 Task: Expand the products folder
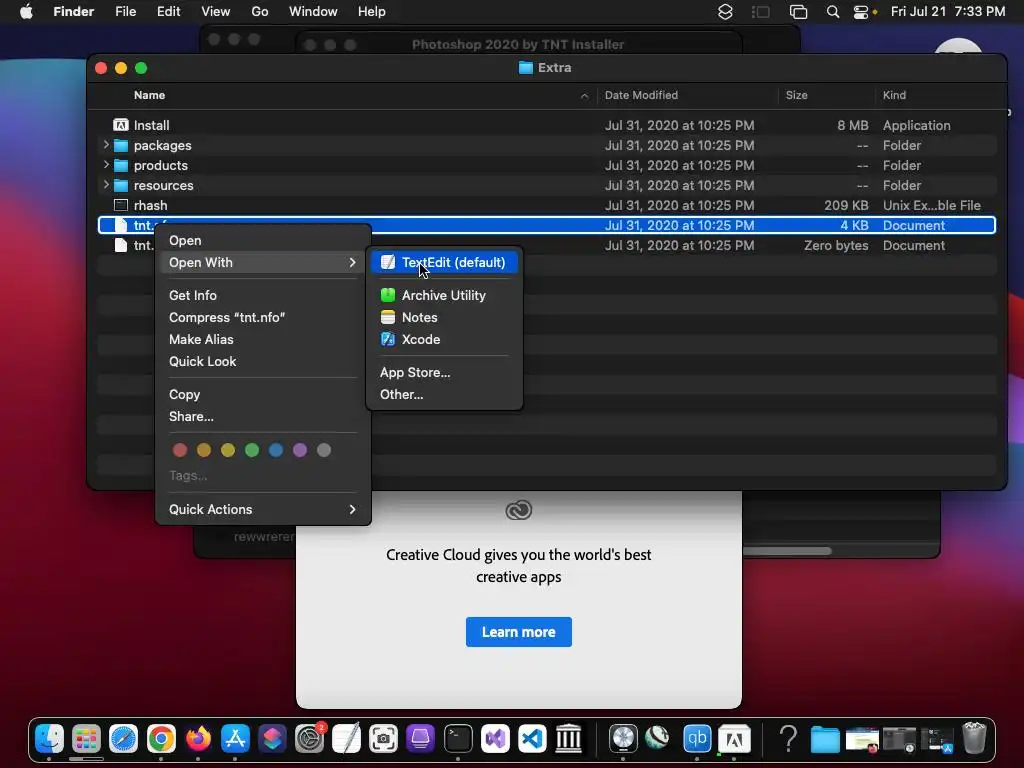[106, 165]
